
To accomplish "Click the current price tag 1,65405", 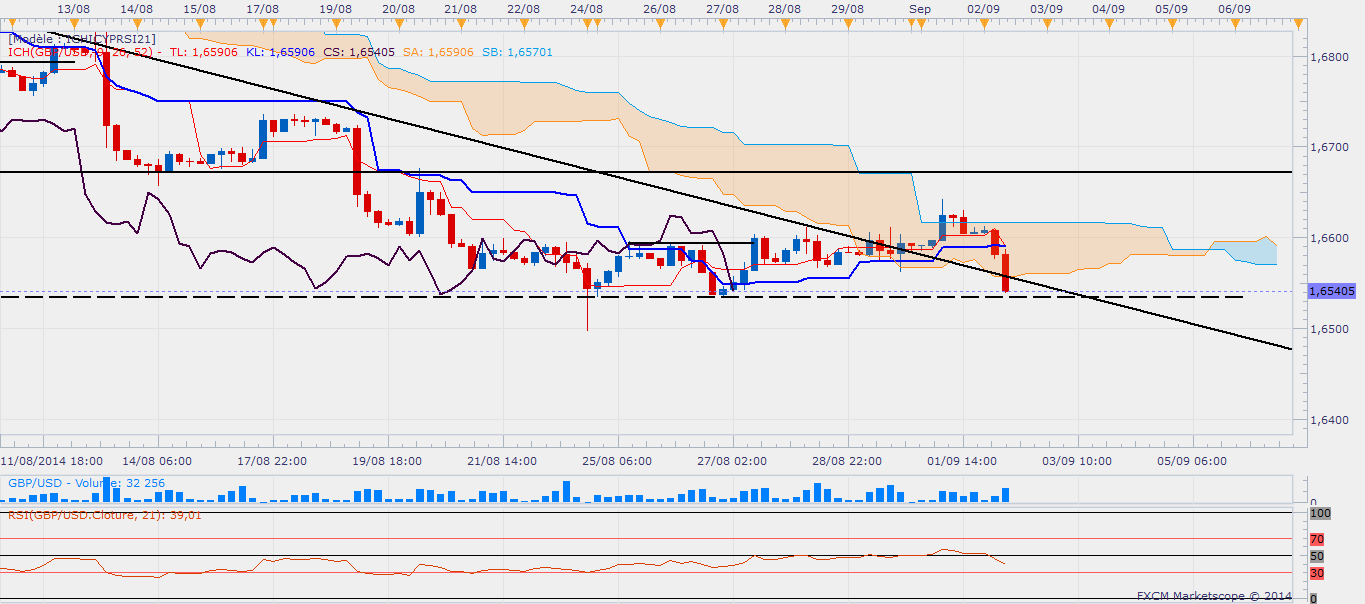I will (x=1331, y=291).
